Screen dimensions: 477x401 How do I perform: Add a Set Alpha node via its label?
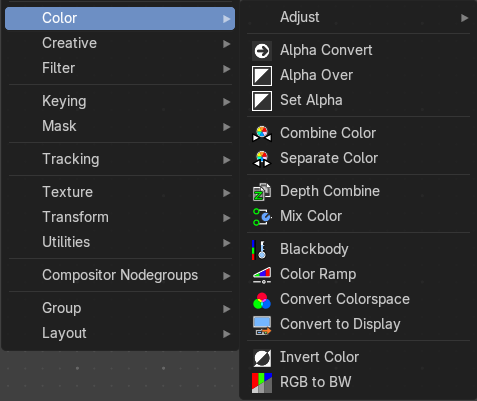coord(311,100)
